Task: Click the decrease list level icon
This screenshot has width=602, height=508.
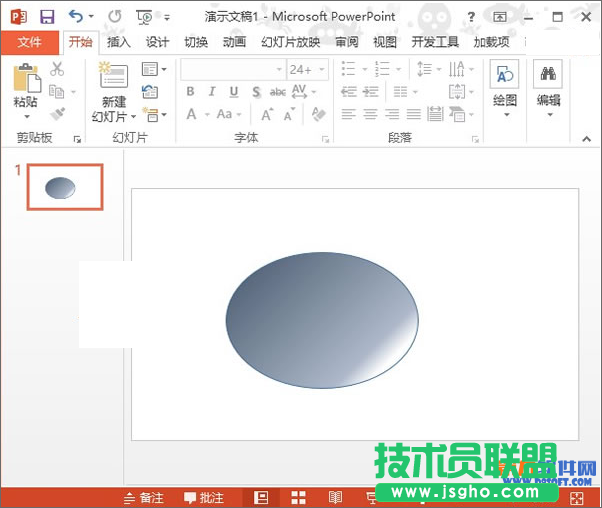Action: [349, 92]
